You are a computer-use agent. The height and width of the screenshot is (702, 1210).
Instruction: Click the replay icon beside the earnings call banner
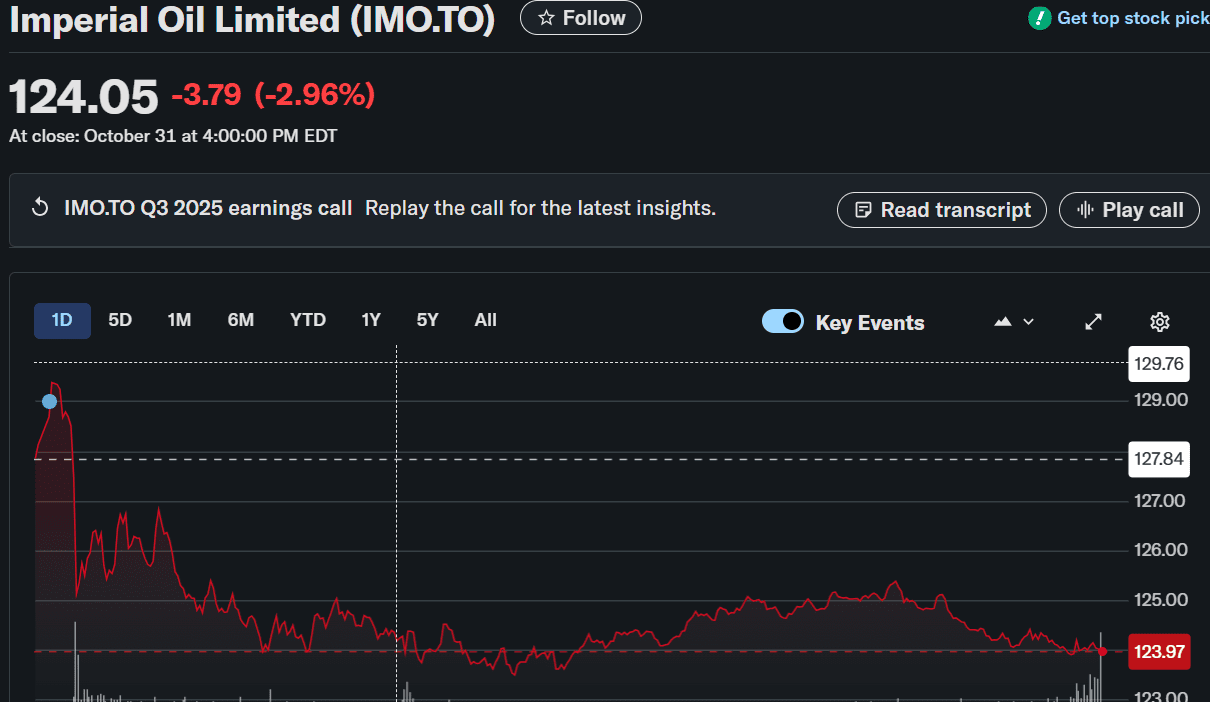pyautogui.click(x=39, y=207)
